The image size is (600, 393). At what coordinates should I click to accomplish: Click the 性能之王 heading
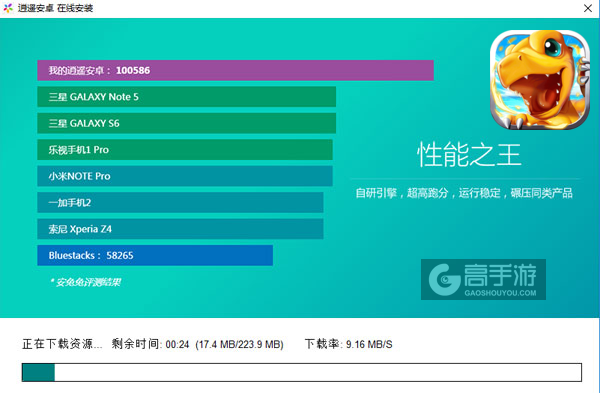[x=469, y=155]
